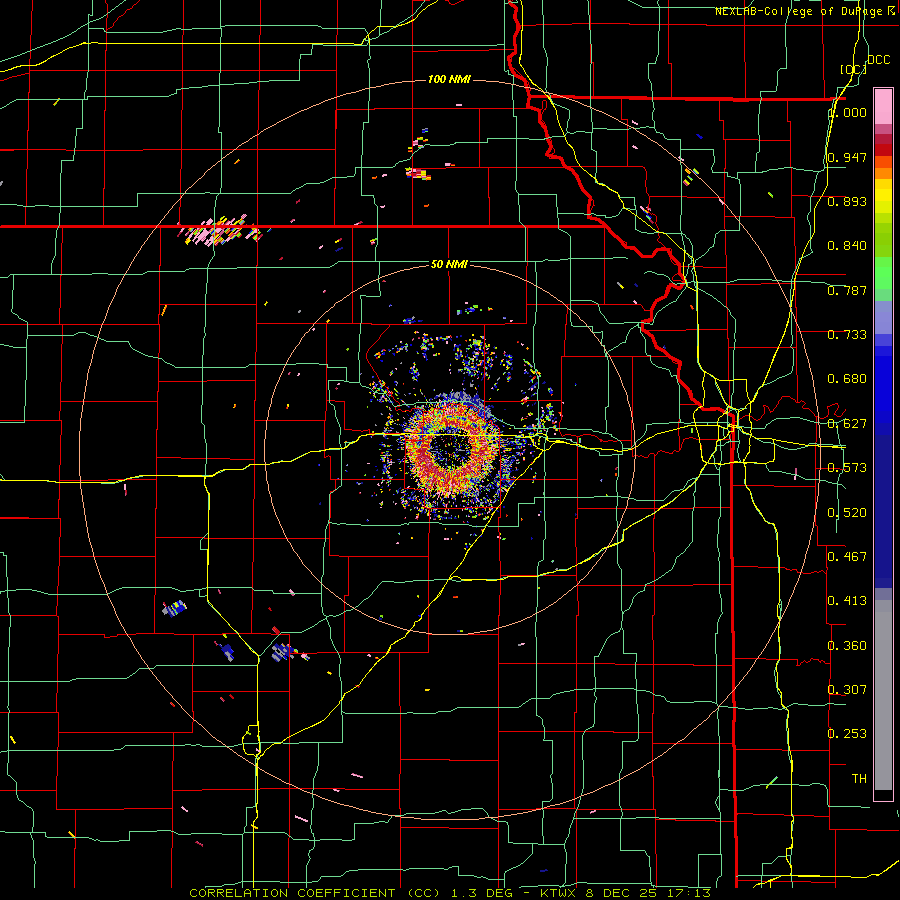Click the 0.413 scale value

(847, 601)
